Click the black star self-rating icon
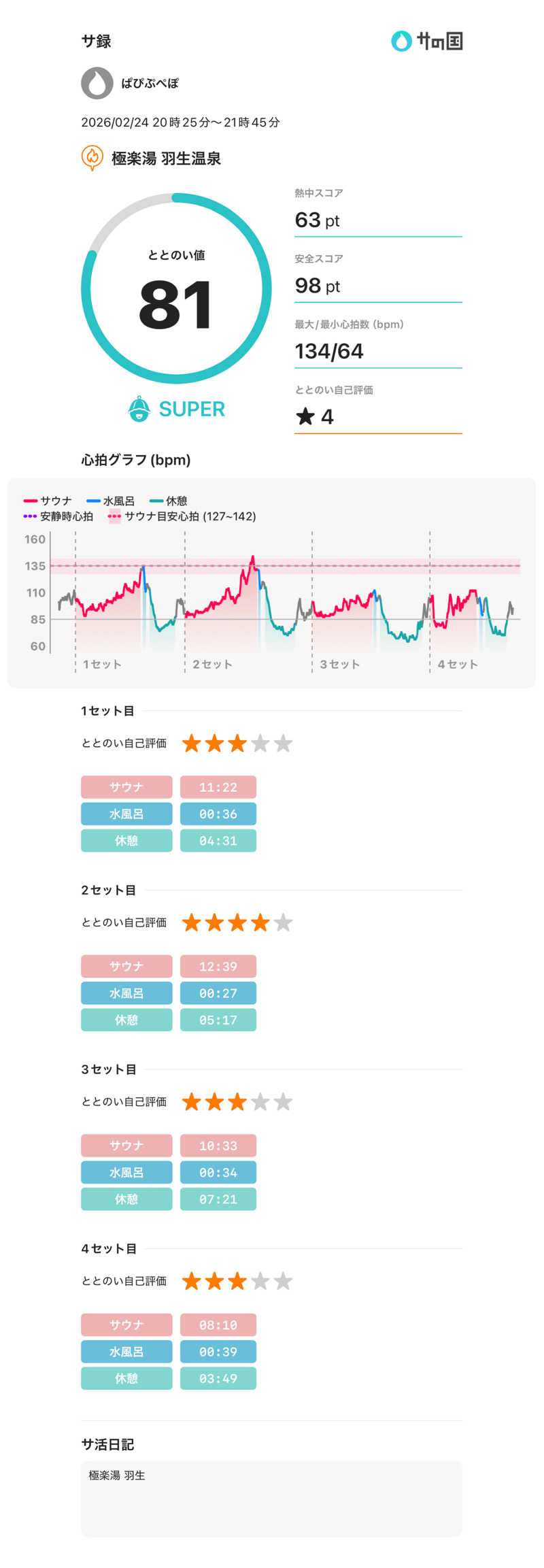This screenshot has width=544, height=1568. pos(305,416)
